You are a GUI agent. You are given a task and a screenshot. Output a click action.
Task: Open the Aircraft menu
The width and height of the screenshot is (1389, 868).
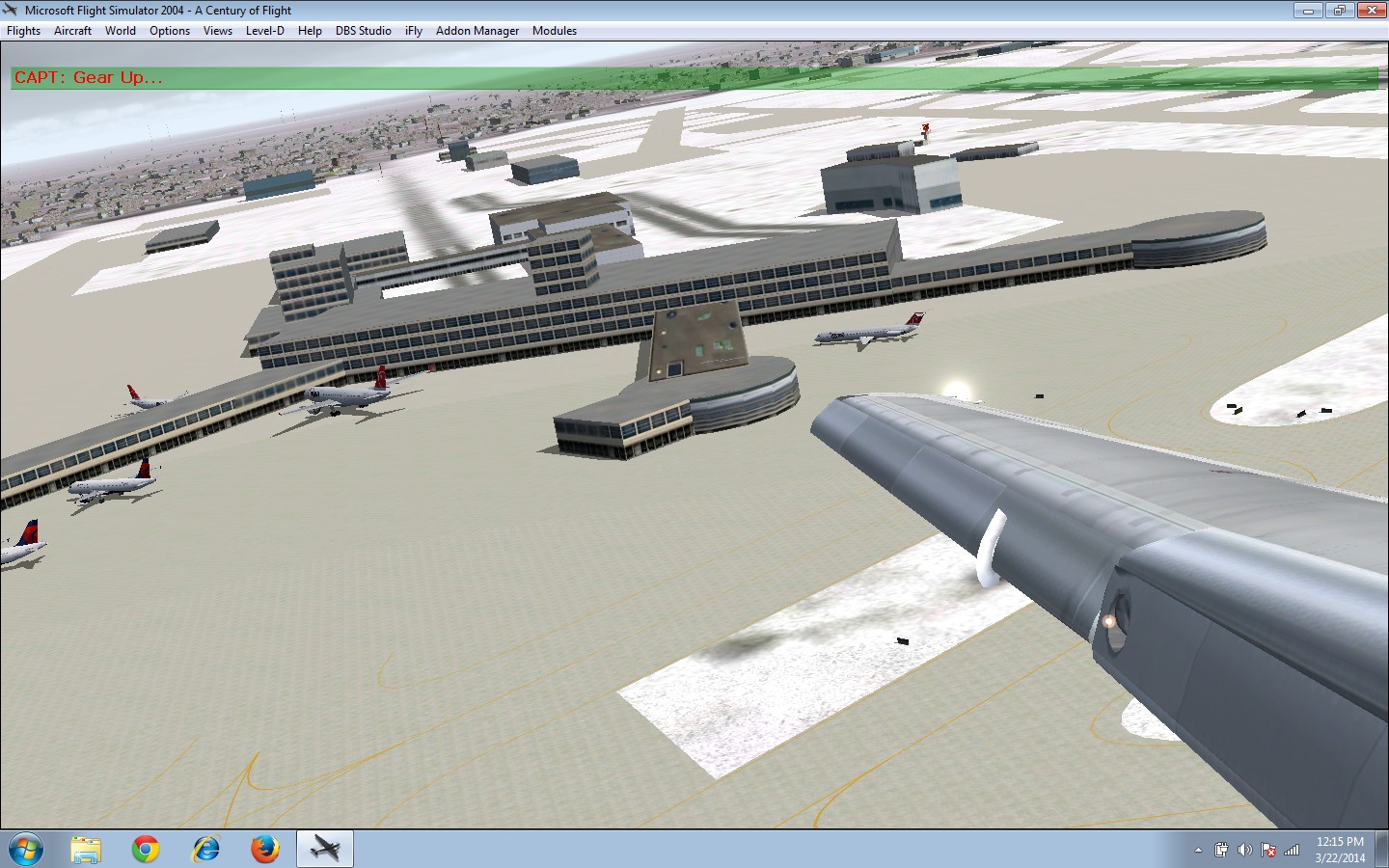[72, 31]
